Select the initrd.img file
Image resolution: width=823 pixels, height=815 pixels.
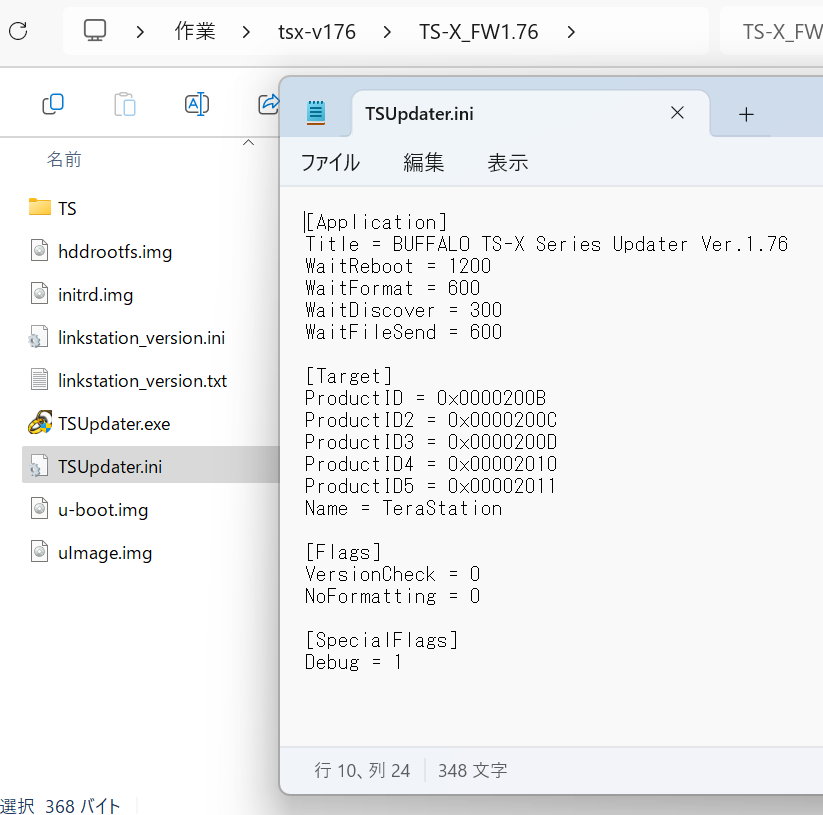(96, 295)
